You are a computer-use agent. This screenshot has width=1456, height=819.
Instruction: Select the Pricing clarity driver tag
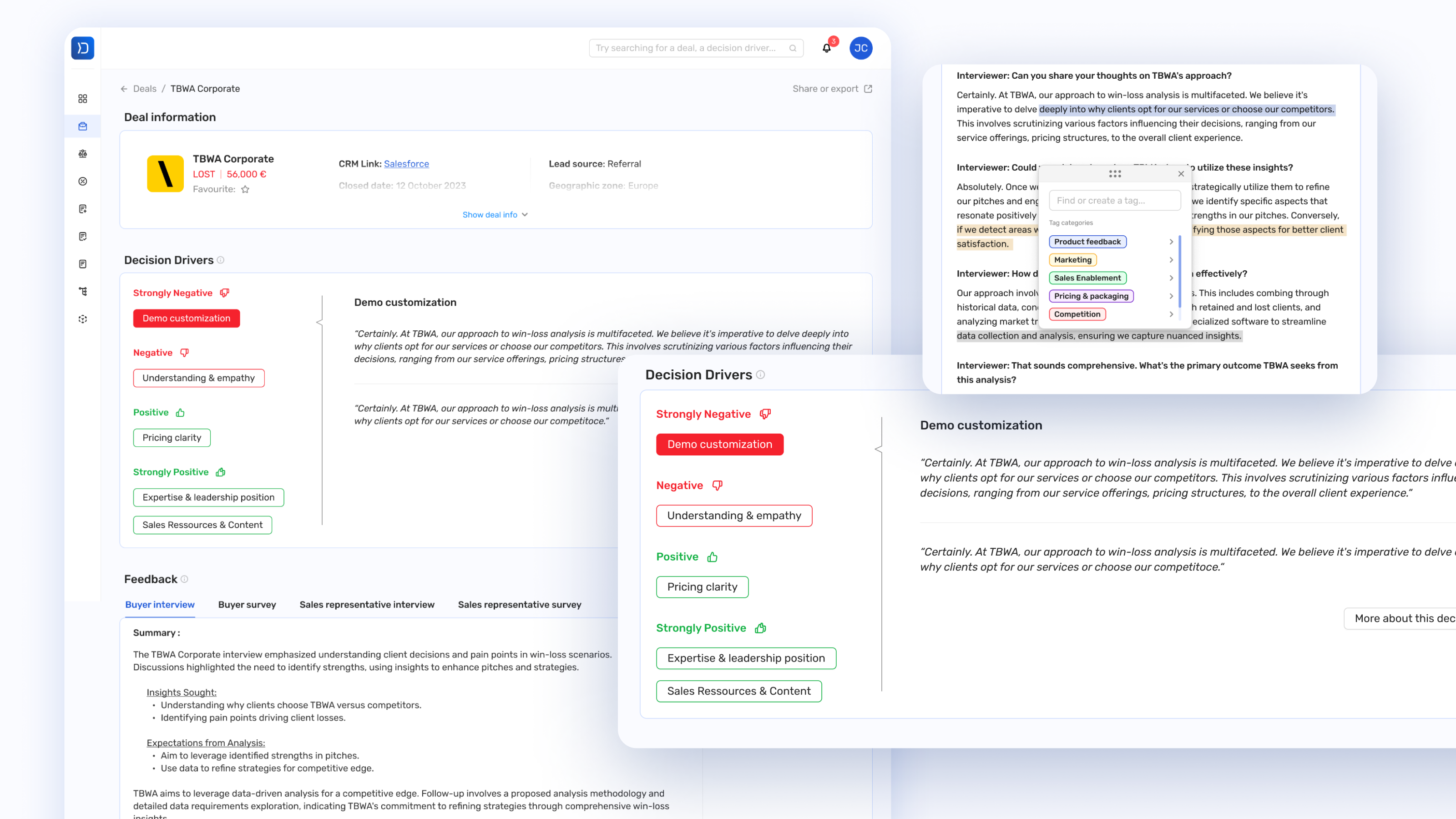click(x=171, y=437)
